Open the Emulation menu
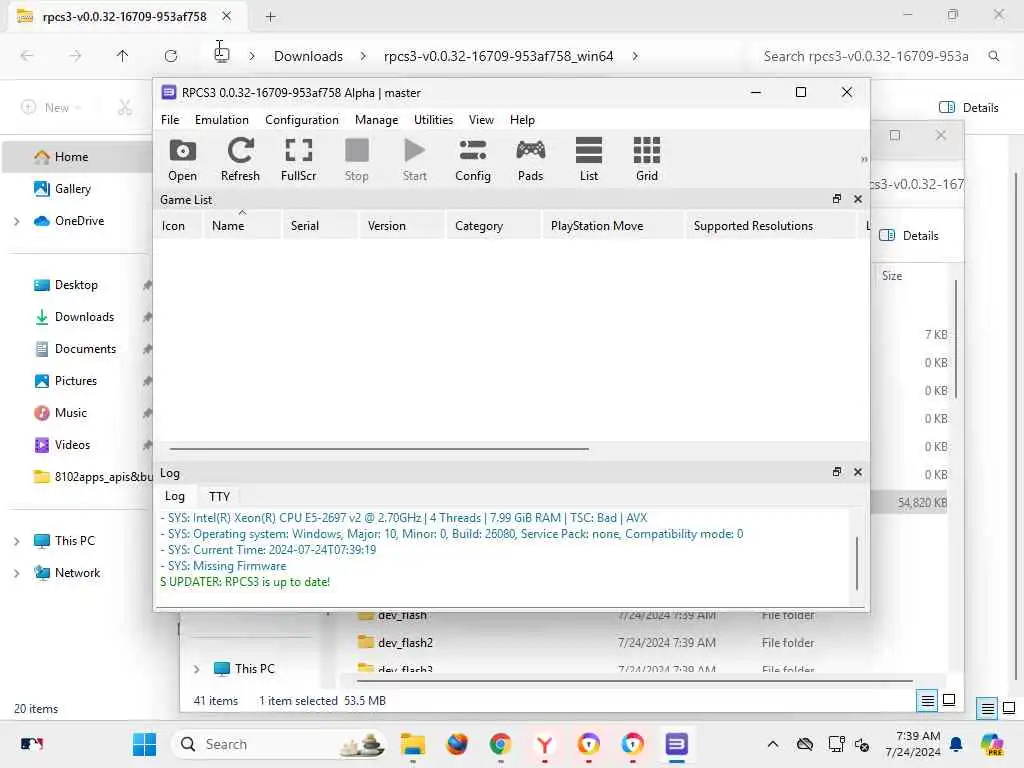Image resolution: width=1024 pixels, height=768 pixels. 221,120
